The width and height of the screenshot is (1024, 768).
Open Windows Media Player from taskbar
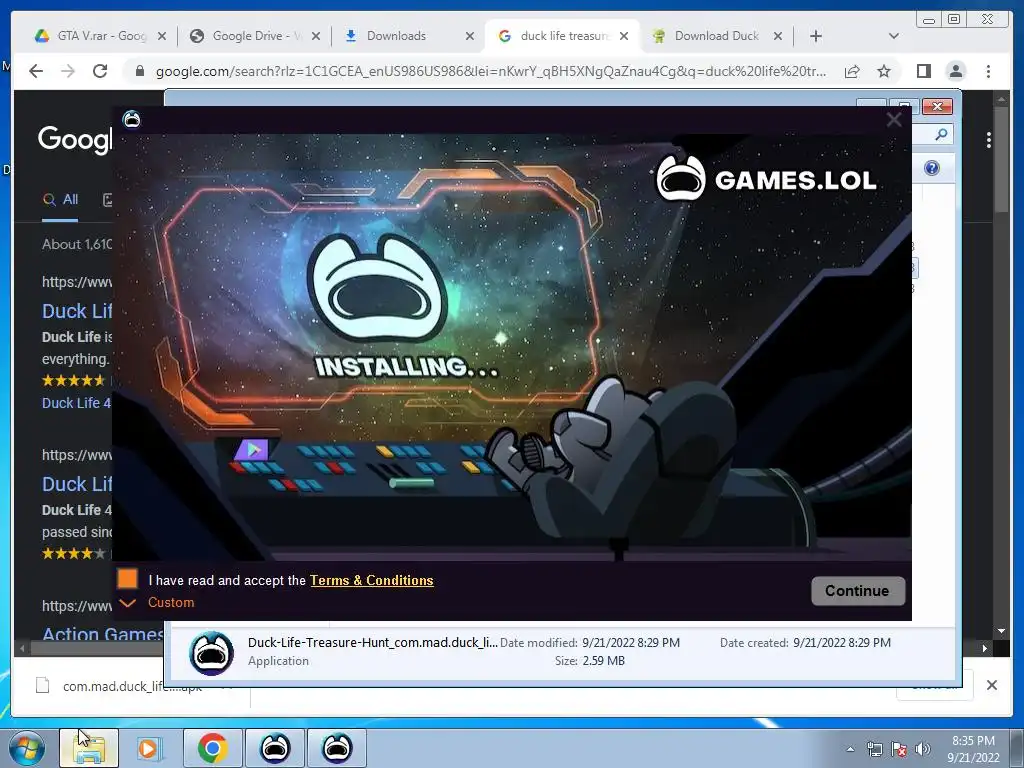point(150,748)
